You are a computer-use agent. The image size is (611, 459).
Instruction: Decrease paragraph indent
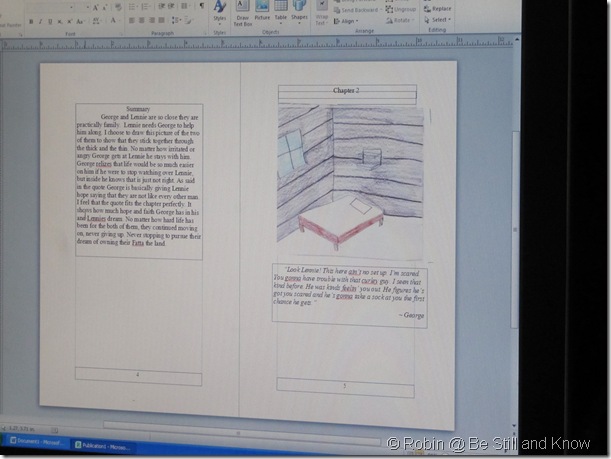(161, 6)
